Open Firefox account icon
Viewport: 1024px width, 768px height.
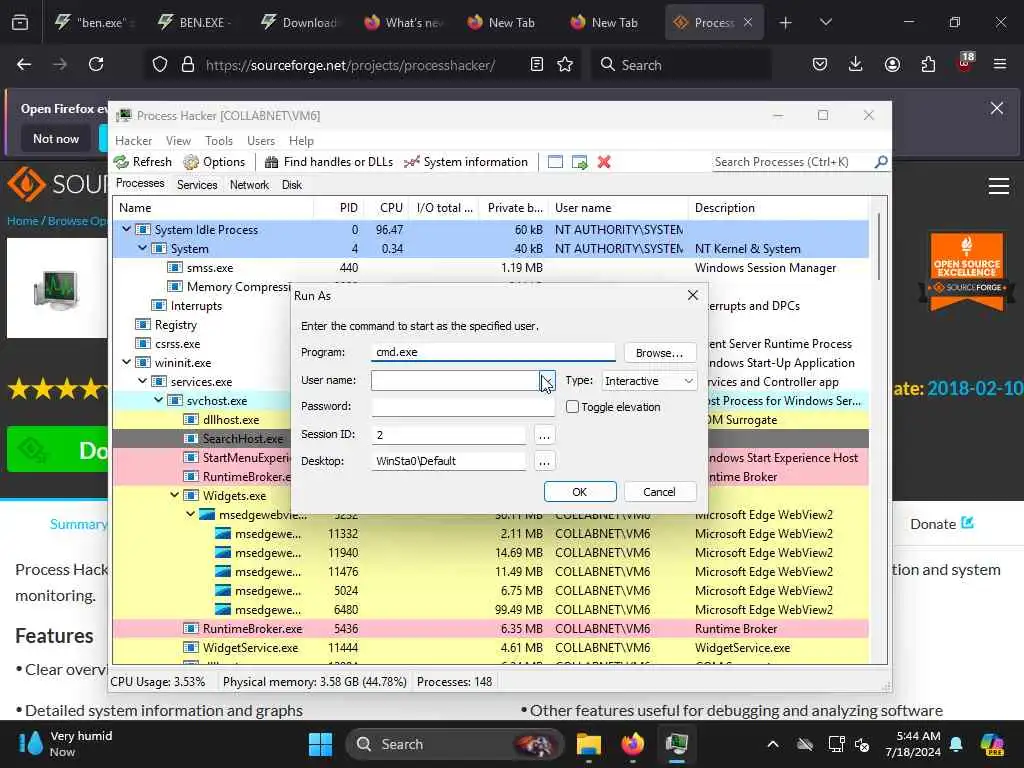point(892,64)
